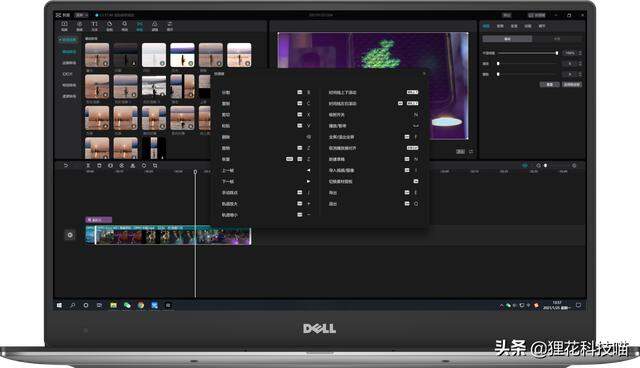Click the fullscreen icon below the preview
640x368 pixels.
click(x=471, y=151)
